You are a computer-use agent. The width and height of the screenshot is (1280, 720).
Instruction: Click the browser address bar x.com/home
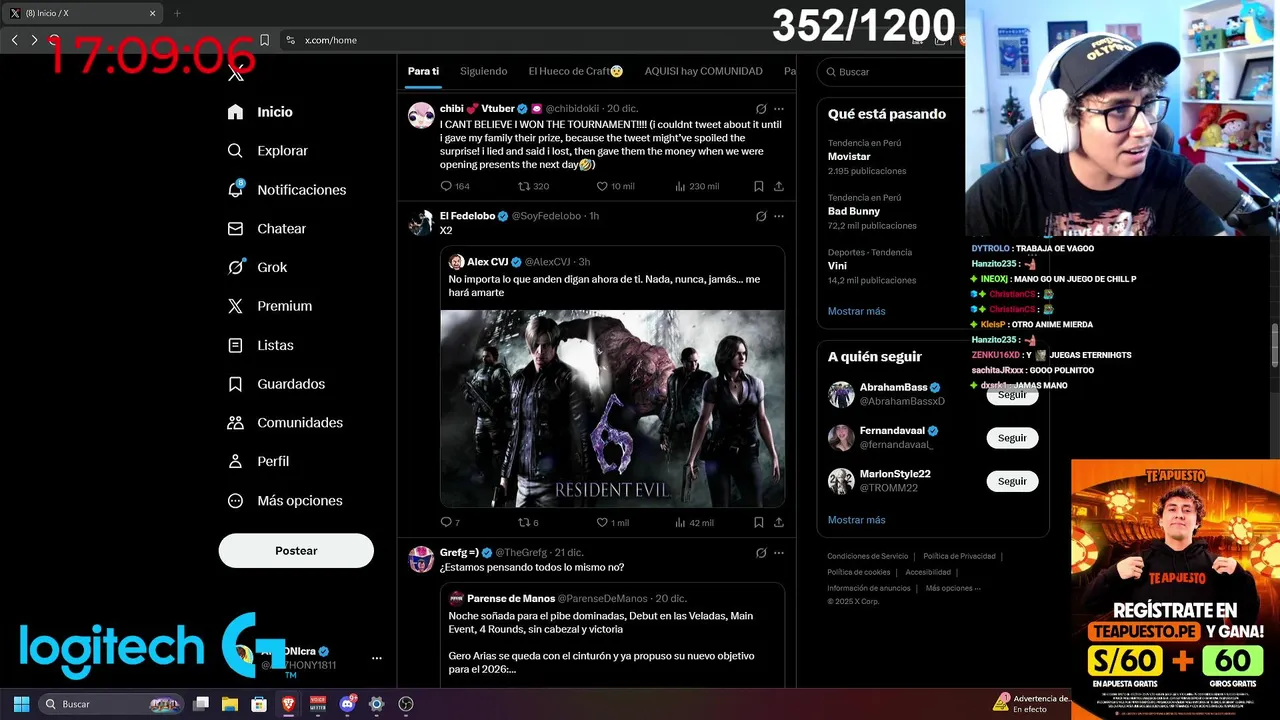[x=330, y=40]
